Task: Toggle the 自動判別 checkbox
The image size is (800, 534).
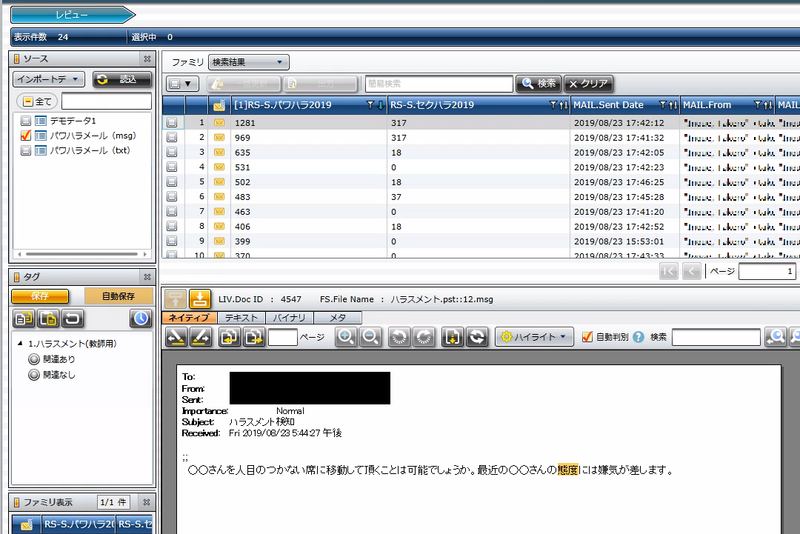Action: point(587,337)
